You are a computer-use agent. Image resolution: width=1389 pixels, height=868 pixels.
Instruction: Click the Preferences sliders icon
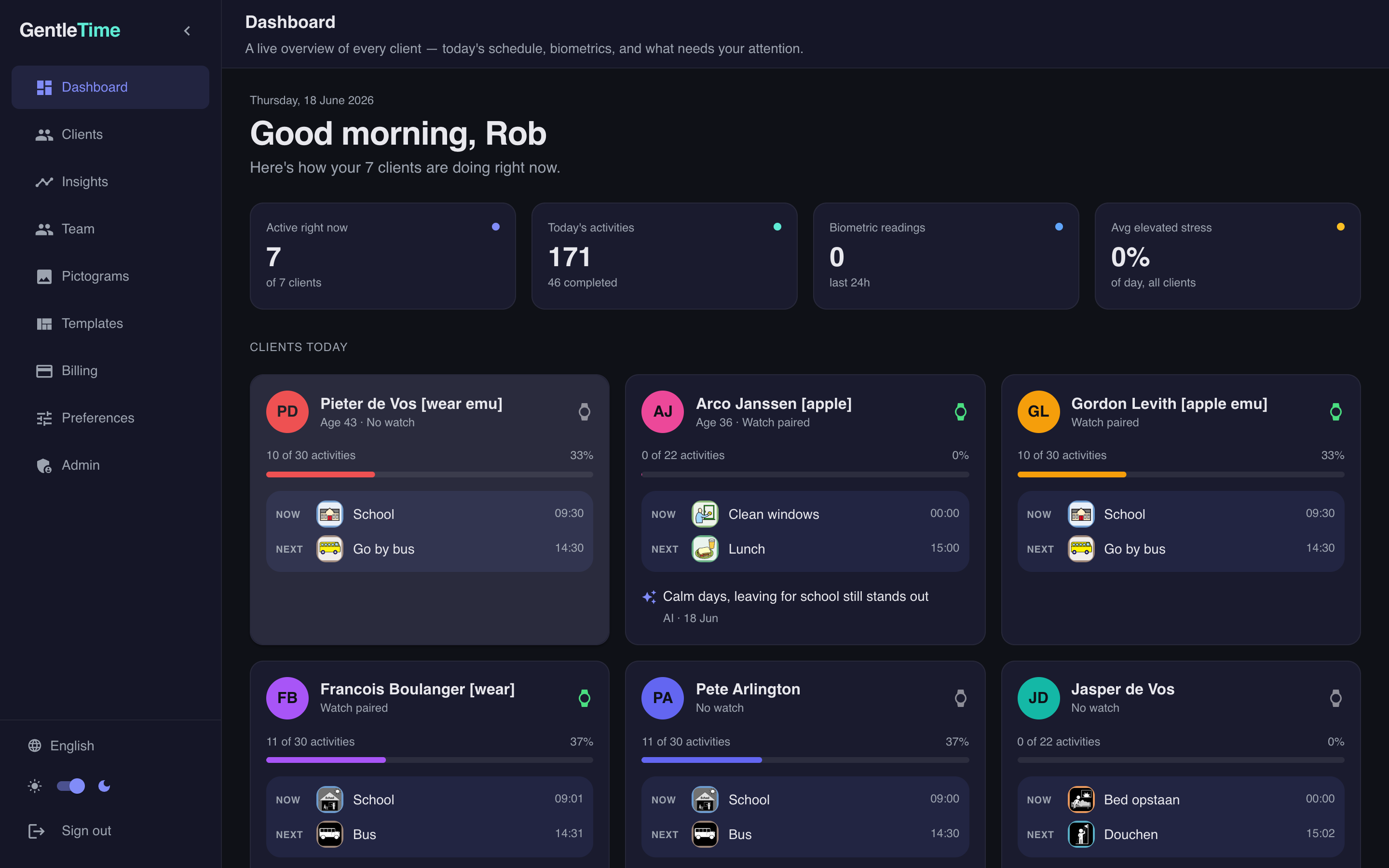(x=44, y=418)
